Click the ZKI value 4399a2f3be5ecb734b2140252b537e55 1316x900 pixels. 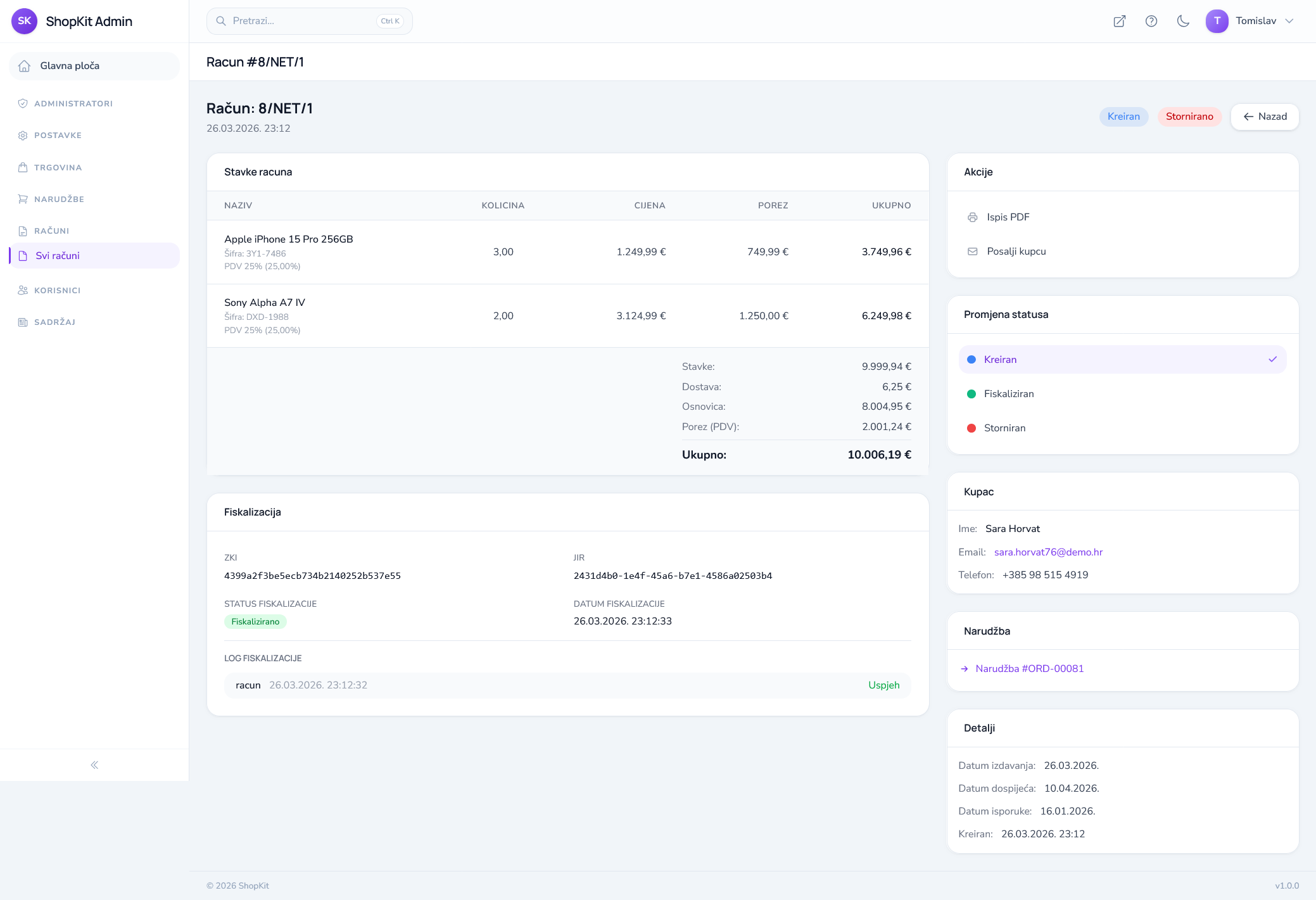[312, 576]
